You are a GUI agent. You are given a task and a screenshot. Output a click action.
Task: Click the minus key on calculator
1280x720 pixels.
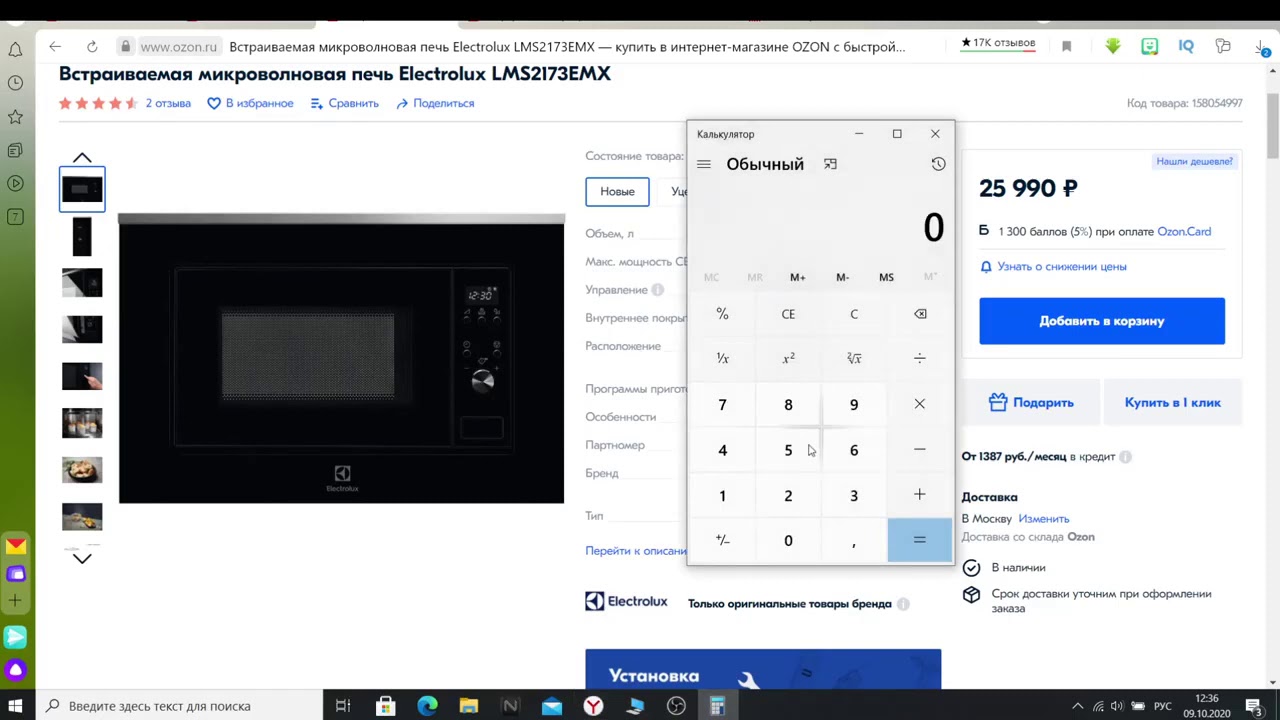pyautogui.click(x=920, y=450)
